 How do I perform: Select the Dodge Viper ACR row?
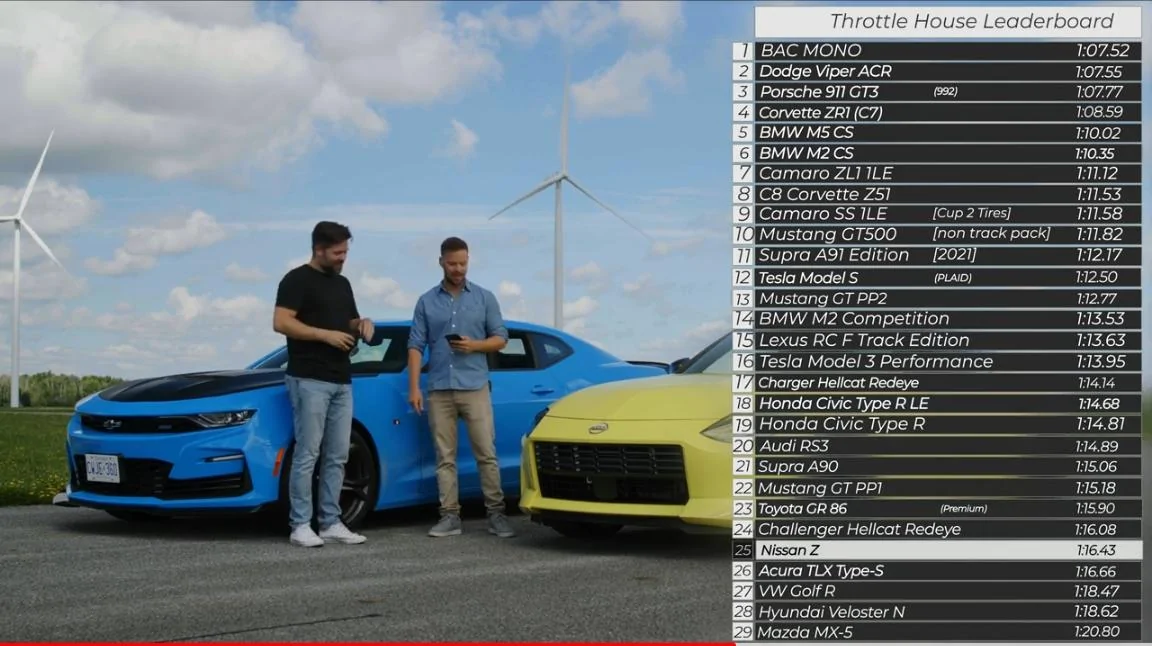coord(948,71)
